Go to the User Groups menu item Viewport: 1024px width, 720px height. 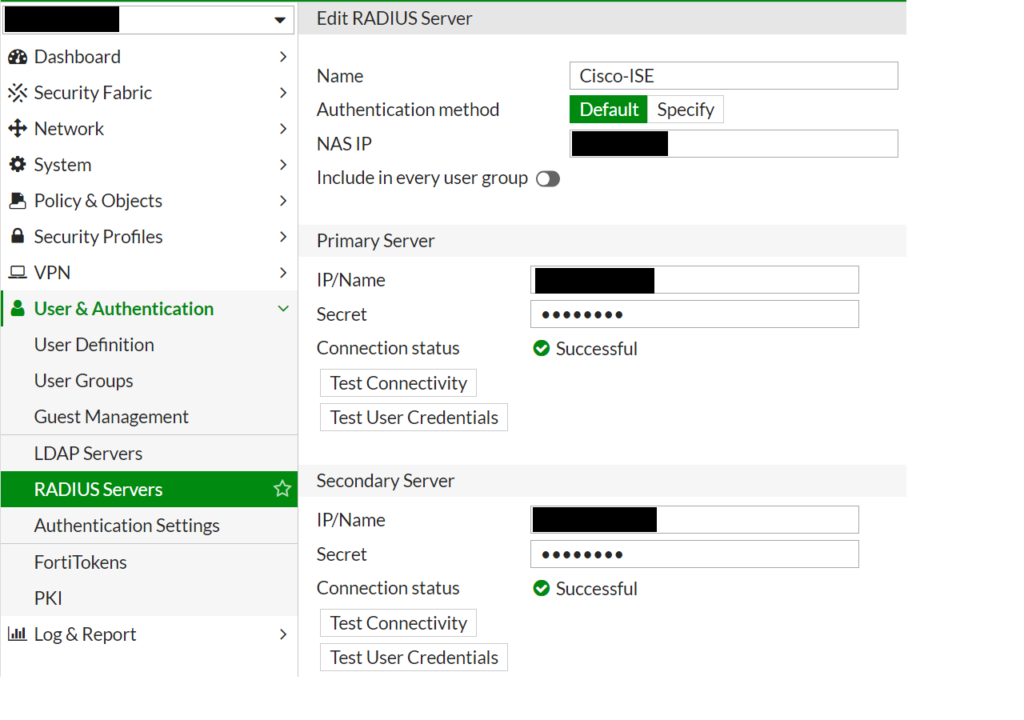(x=83, y=381)
